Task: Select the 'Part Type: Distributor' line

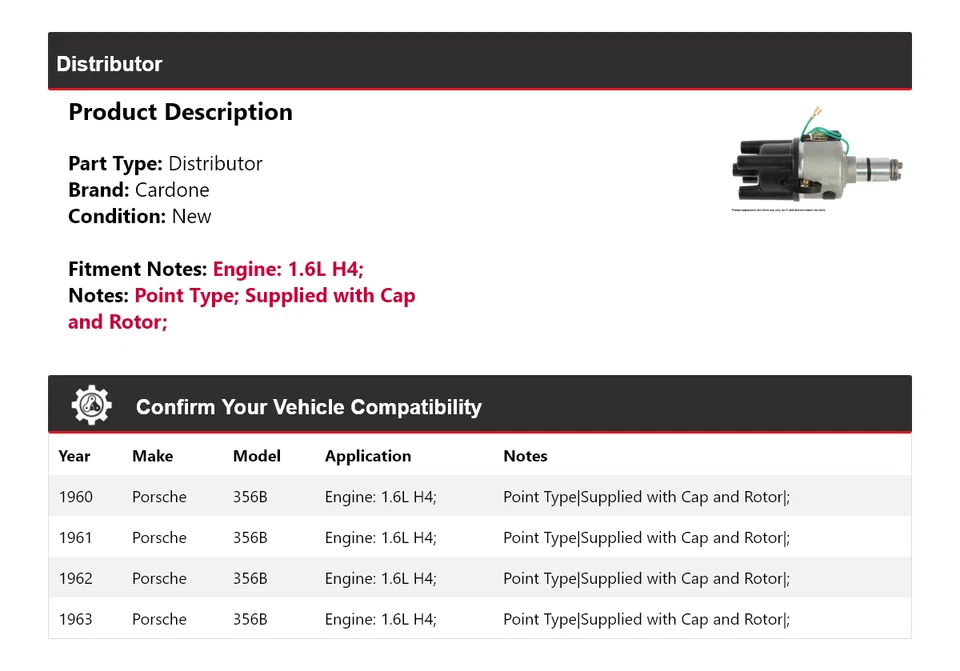Action: (165, 163)
